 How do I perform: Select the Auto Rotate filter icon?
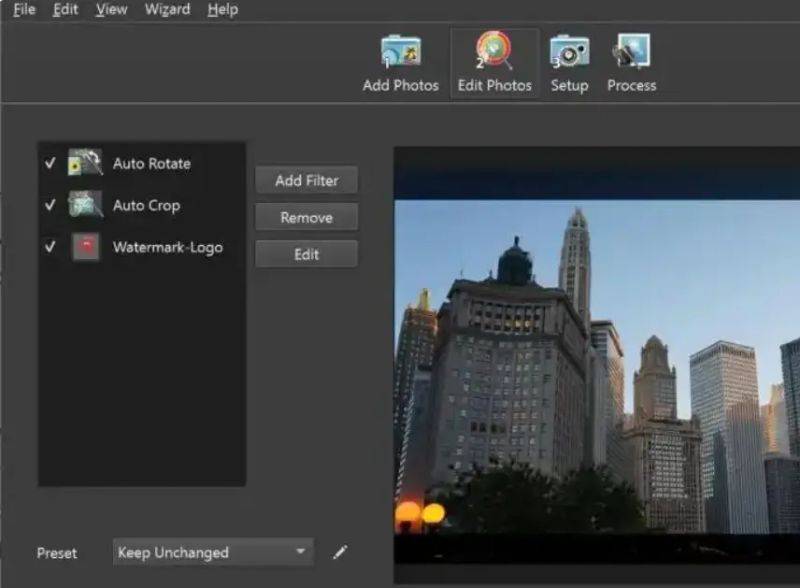click(x=85, y=163)
